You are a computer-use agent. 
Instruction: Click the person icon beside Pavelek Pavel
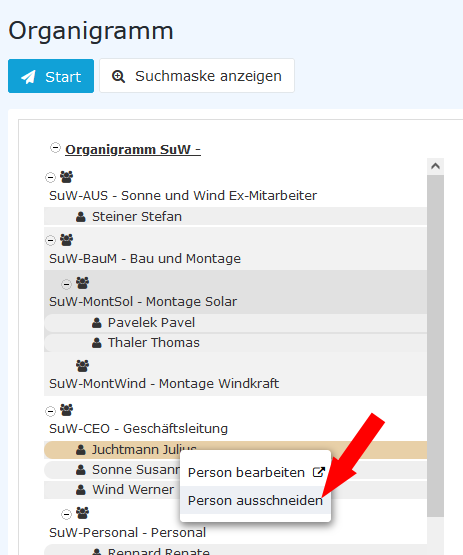pyautogui.click(x=97, y=322)
